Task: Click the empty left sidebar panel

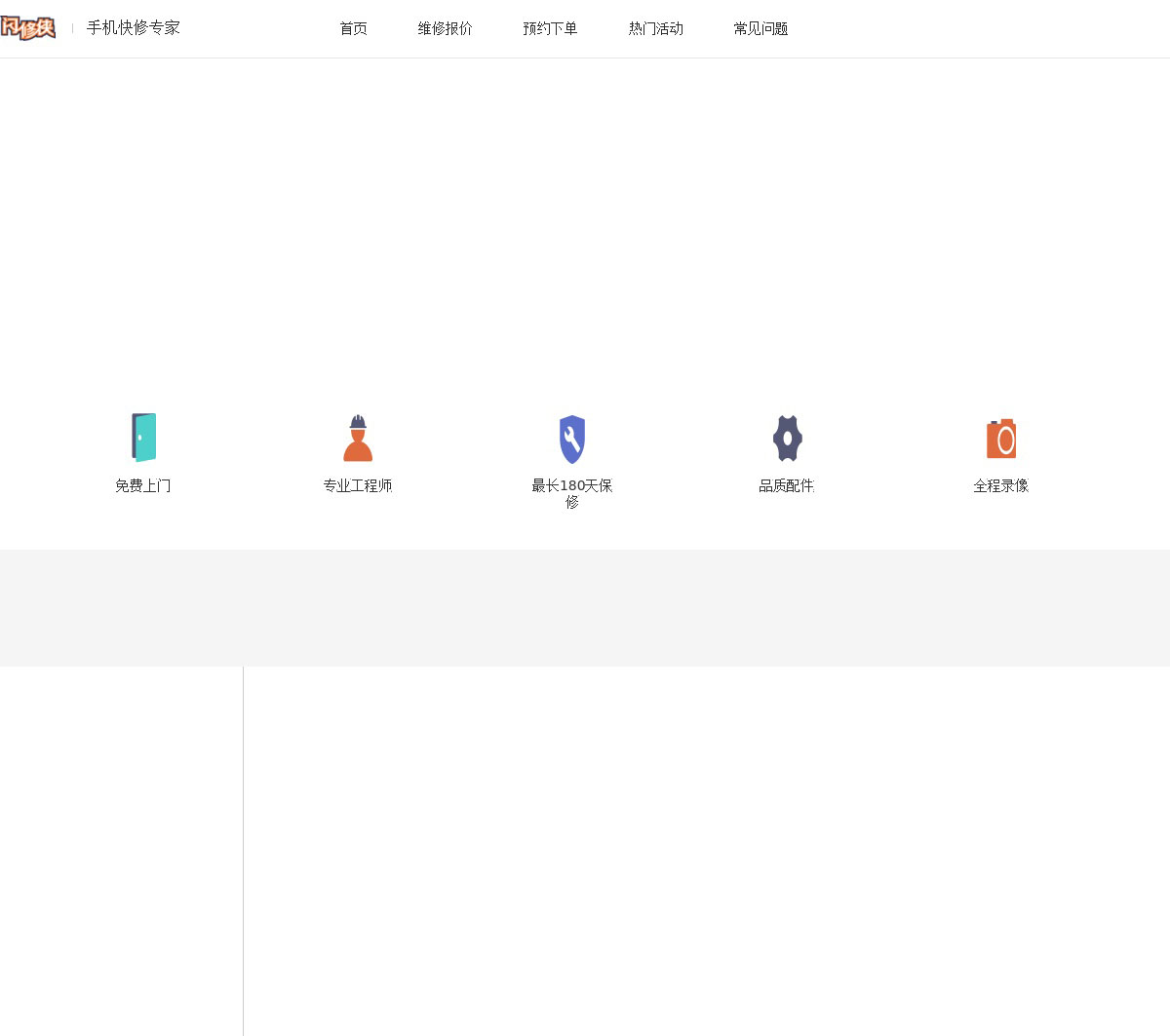Action: click(121, 848)
